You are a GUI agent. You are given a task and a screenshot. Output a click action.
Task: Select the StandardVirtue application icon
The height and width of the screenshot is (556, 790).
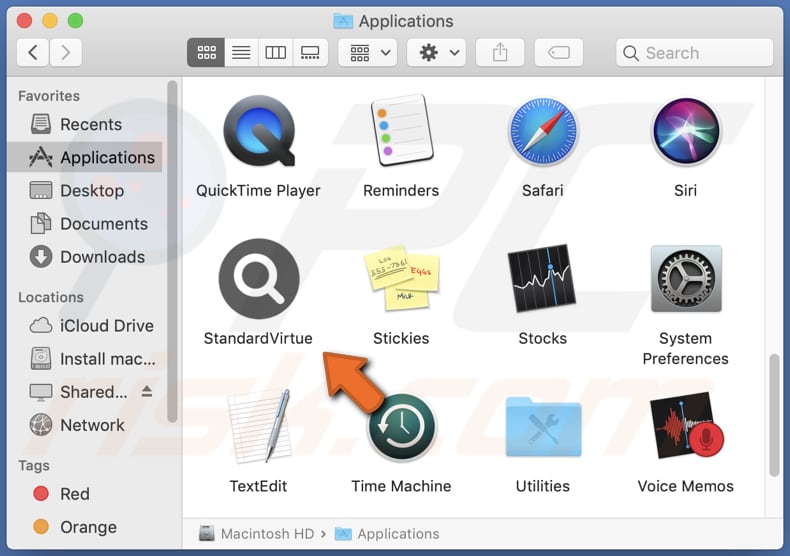(x=258, y=279)
